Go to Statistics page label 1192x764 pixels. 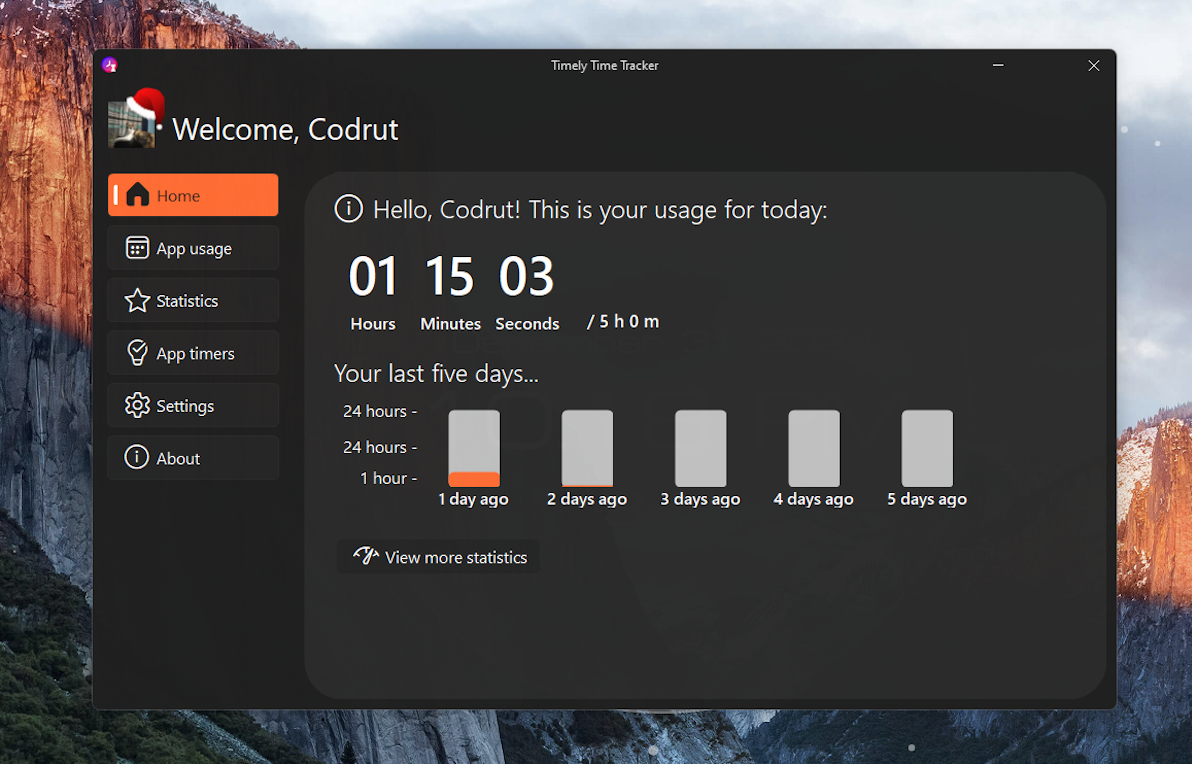point(187,301)
